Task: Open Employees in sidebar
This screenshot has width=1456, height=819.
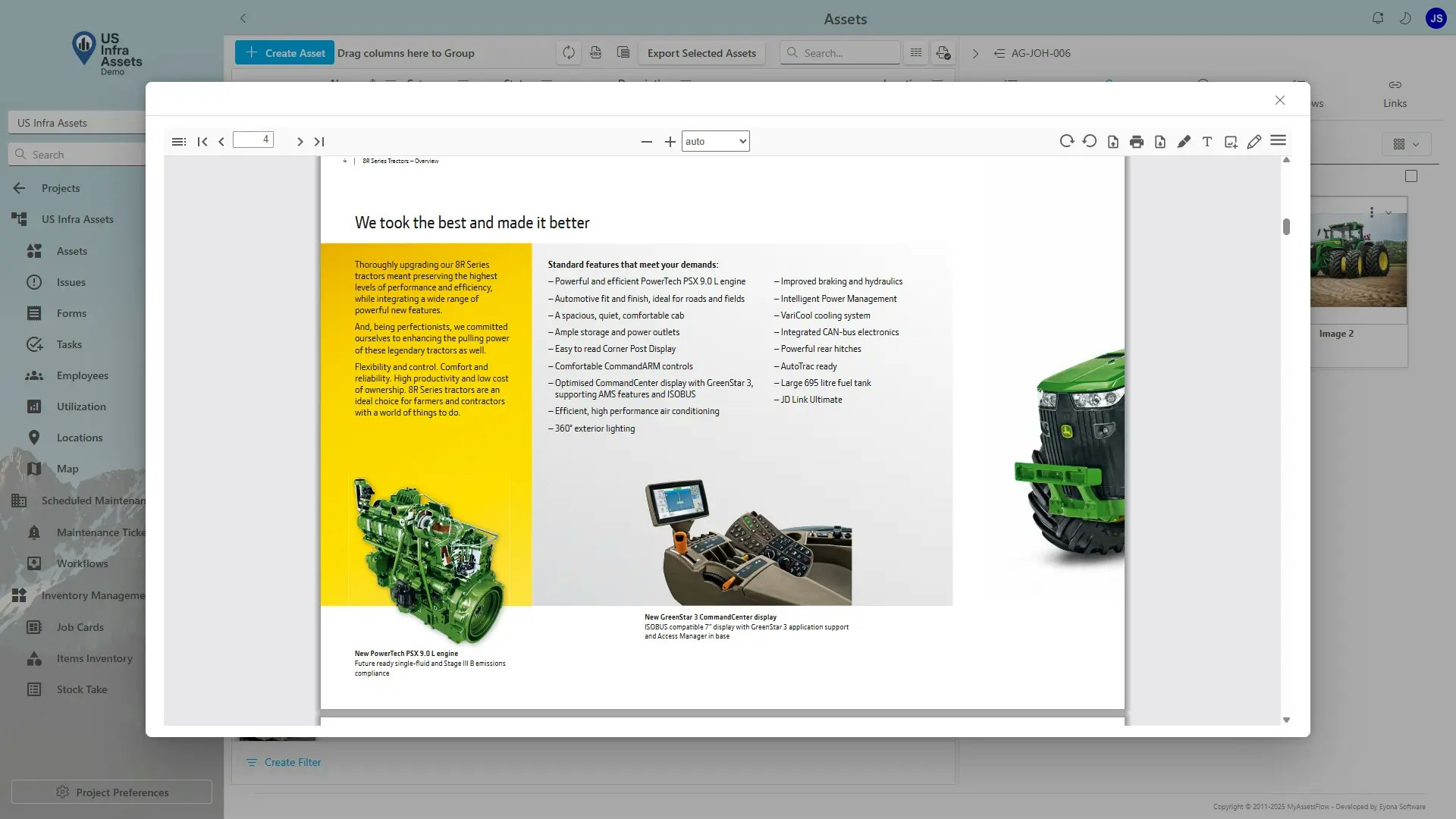Action: [82, 375]
